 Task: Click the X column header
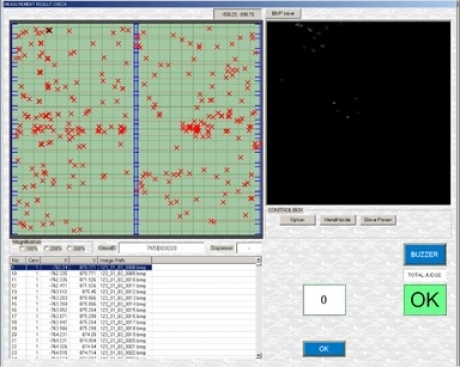click(55, 260)
